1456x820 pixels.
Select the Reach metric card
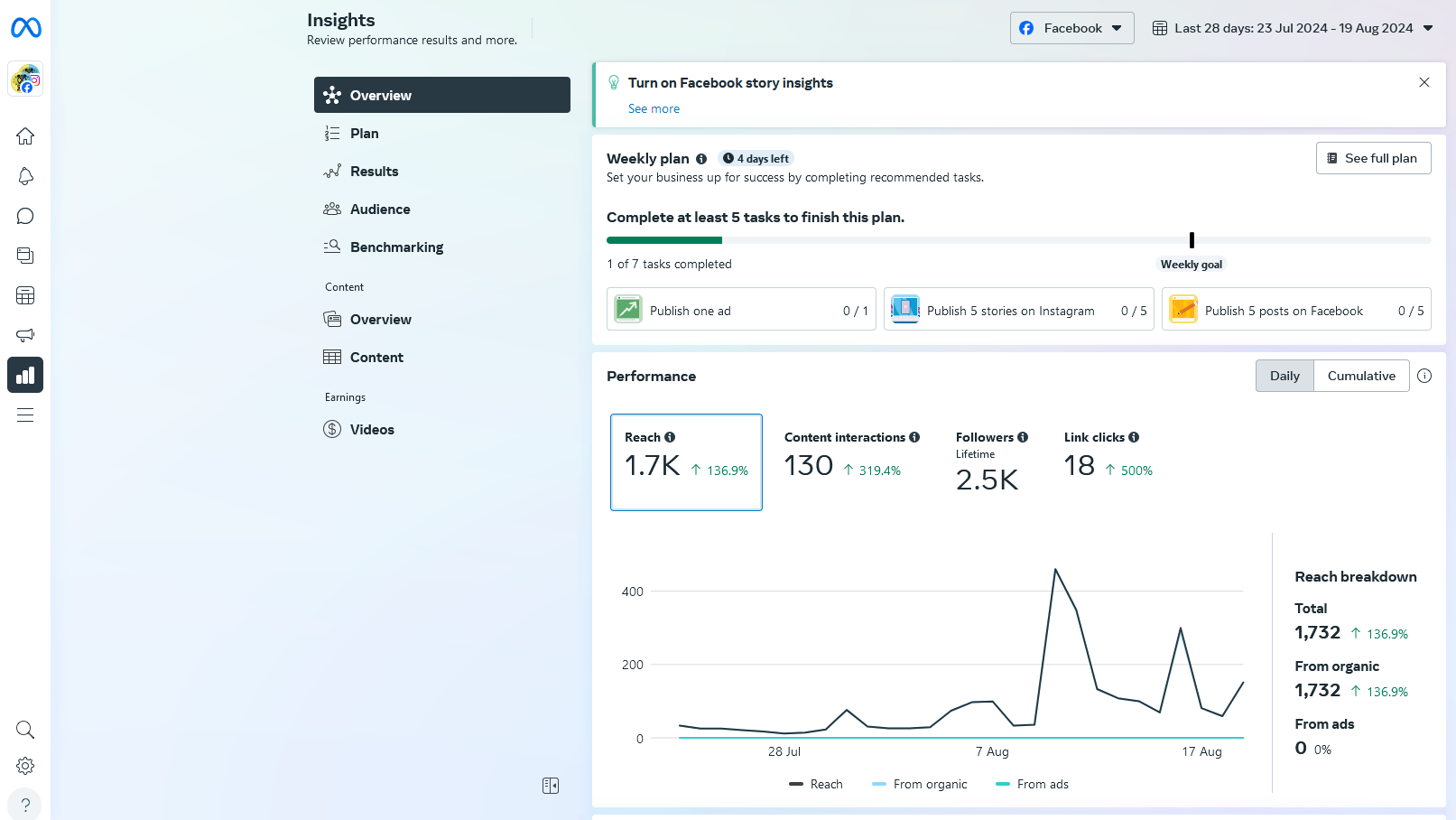(686, 462)
